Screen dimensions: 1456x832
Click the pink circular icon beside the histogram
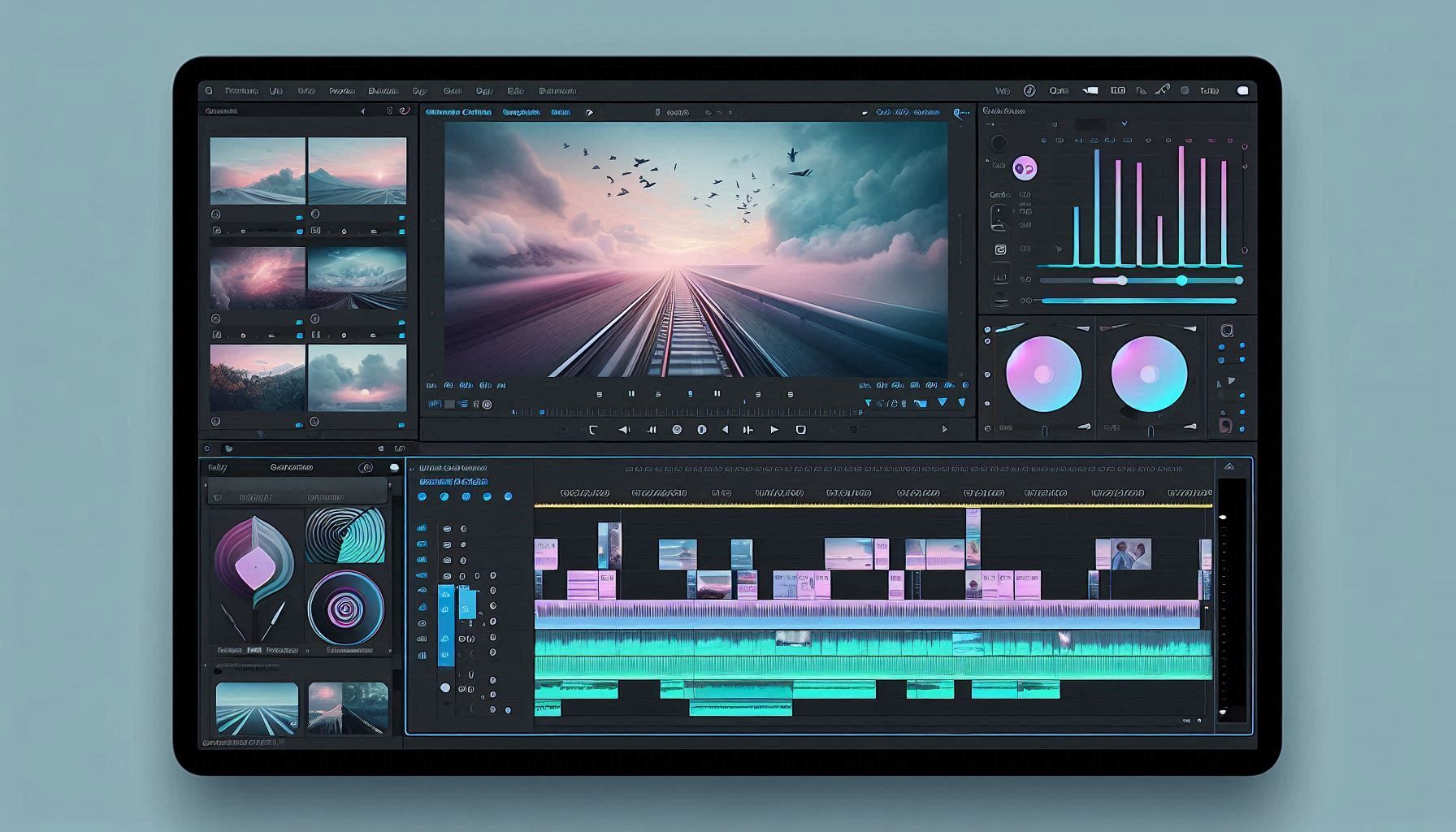tap(1025, 168)
